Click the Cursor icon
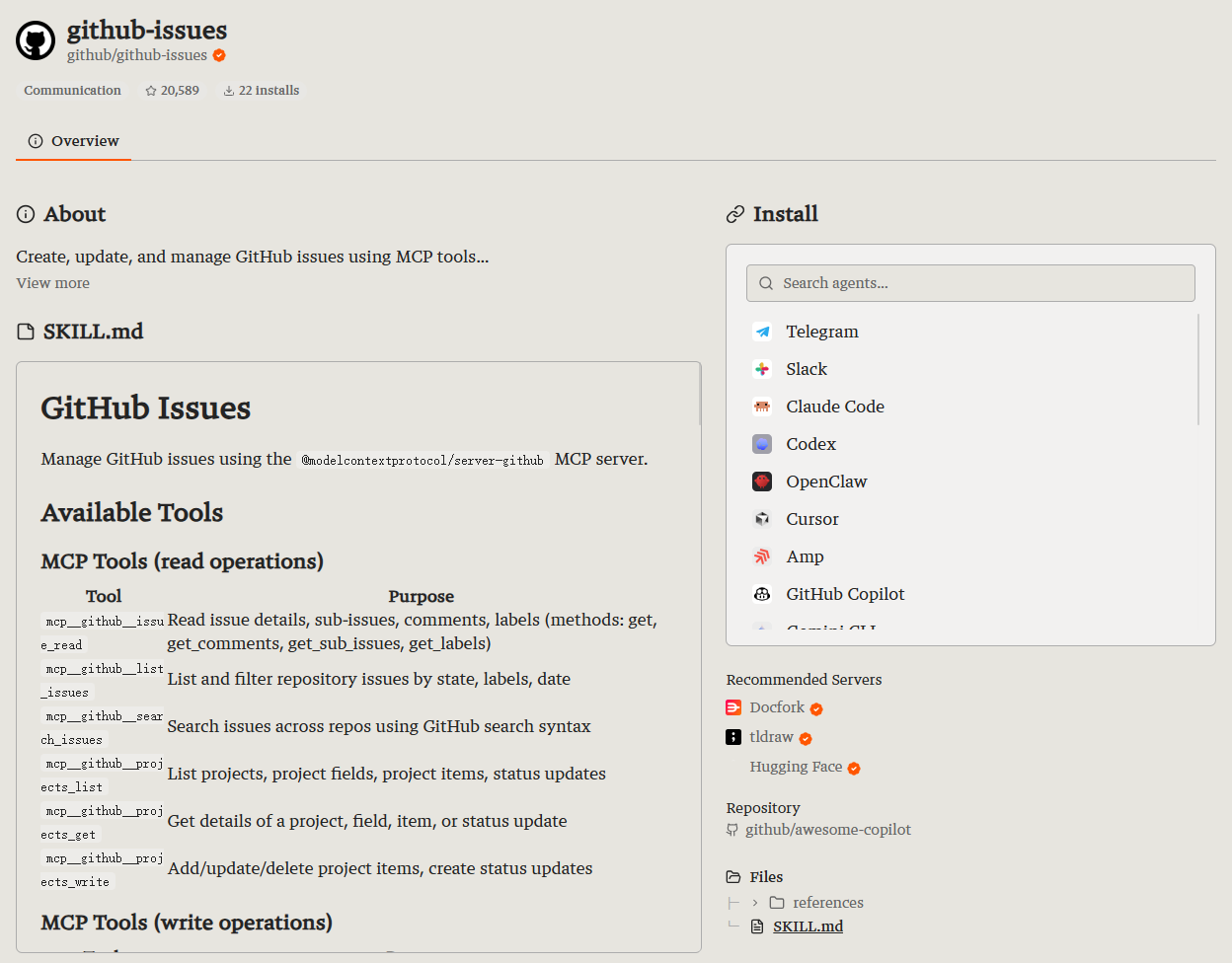 pos(762,519)
